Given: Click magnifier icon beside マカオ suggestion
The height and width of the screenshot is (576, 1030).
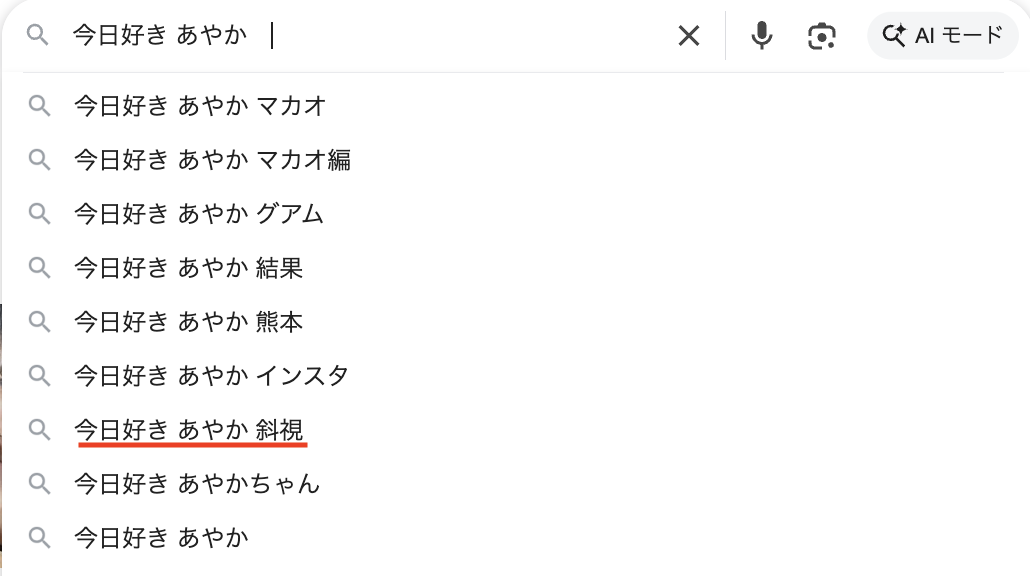Looking at the screenshot, I should [39, 106].
